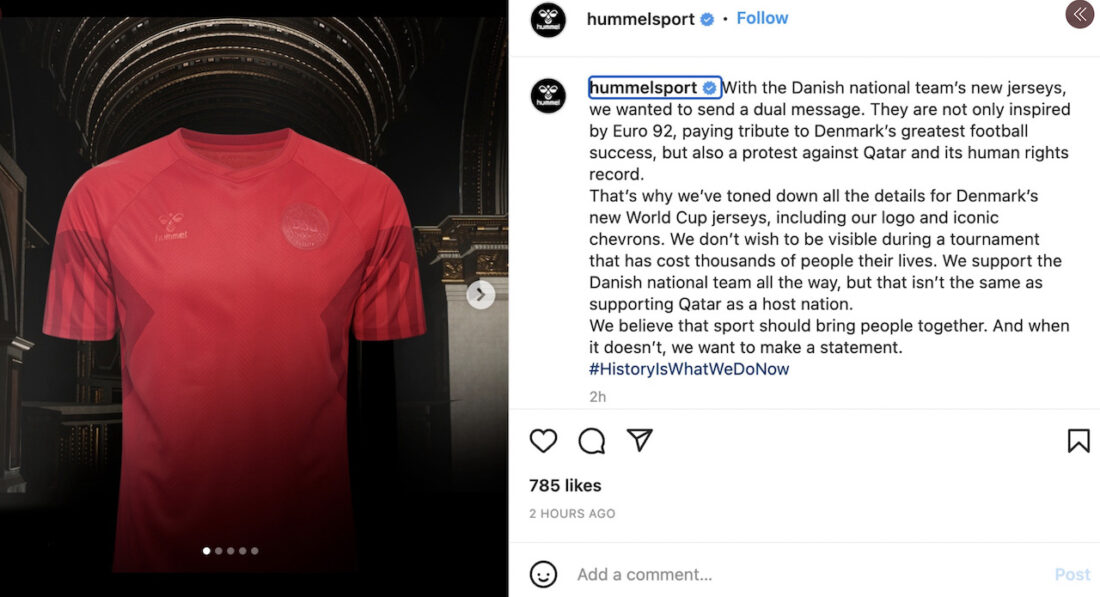Screen dimensions: 1100x597
Task: Open hummelsport profile from header username
Action: [640, 19]
